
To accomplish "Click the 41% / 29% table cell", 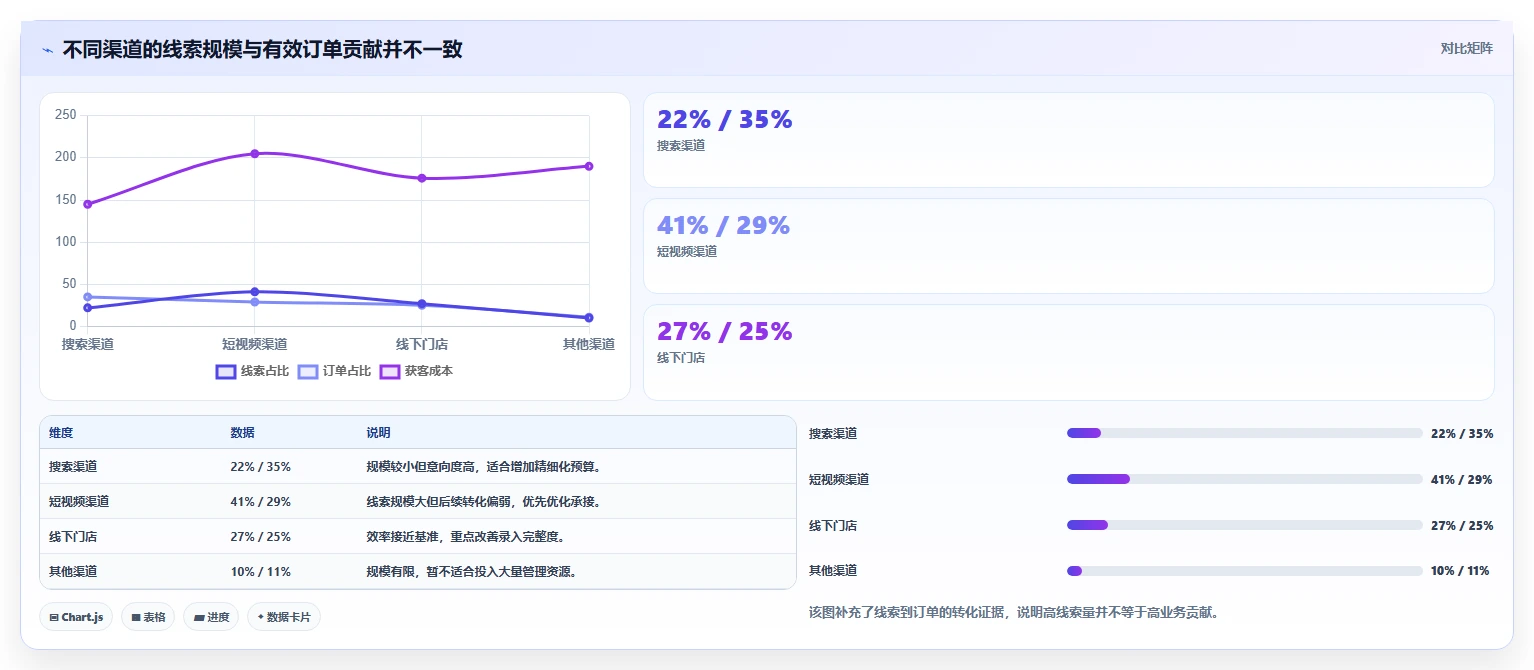I will pos(289,502).
